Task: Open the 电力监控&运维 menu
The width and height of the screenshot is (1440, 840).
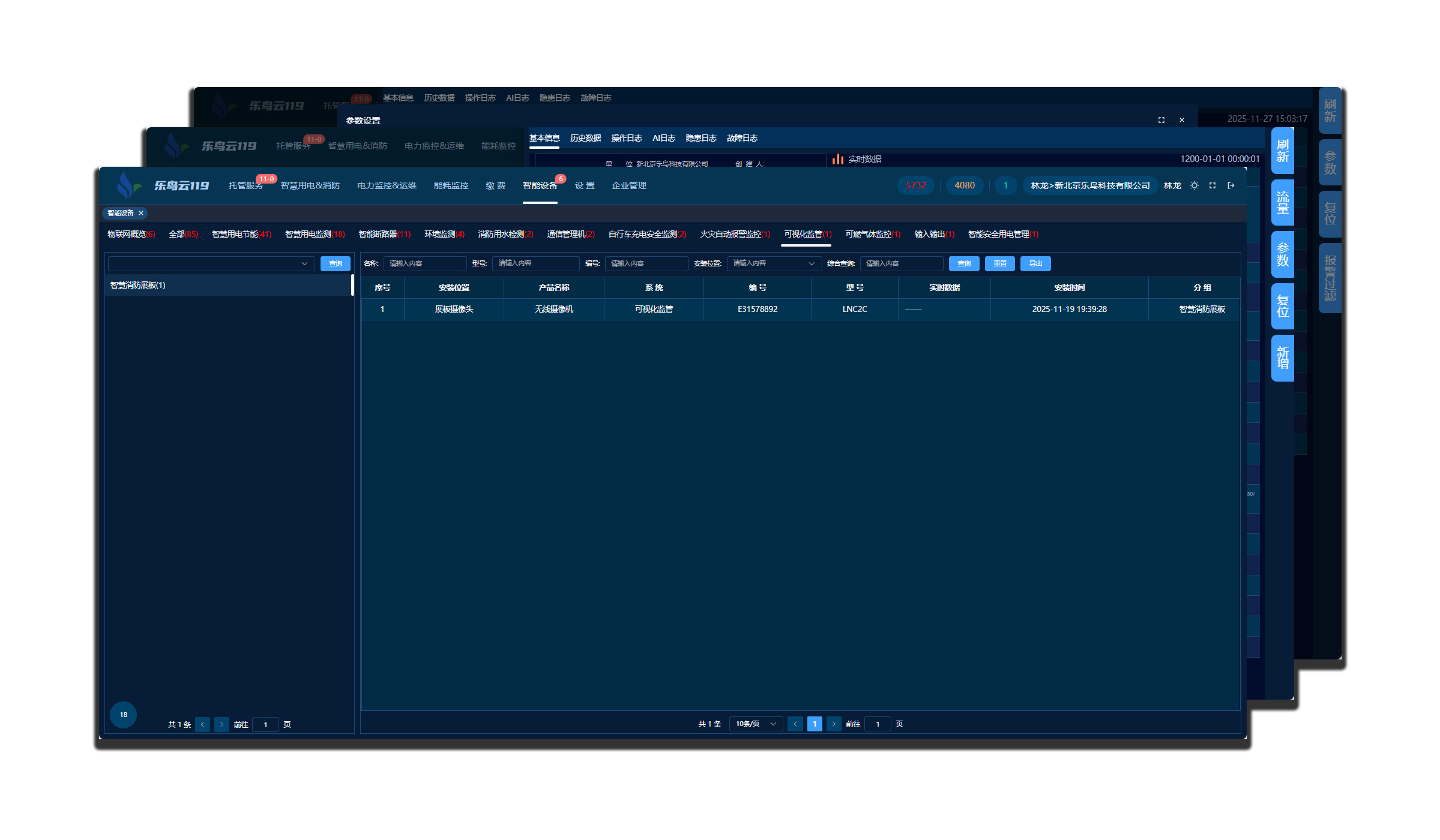Action: pyautogui.click(x=387, y=185)
